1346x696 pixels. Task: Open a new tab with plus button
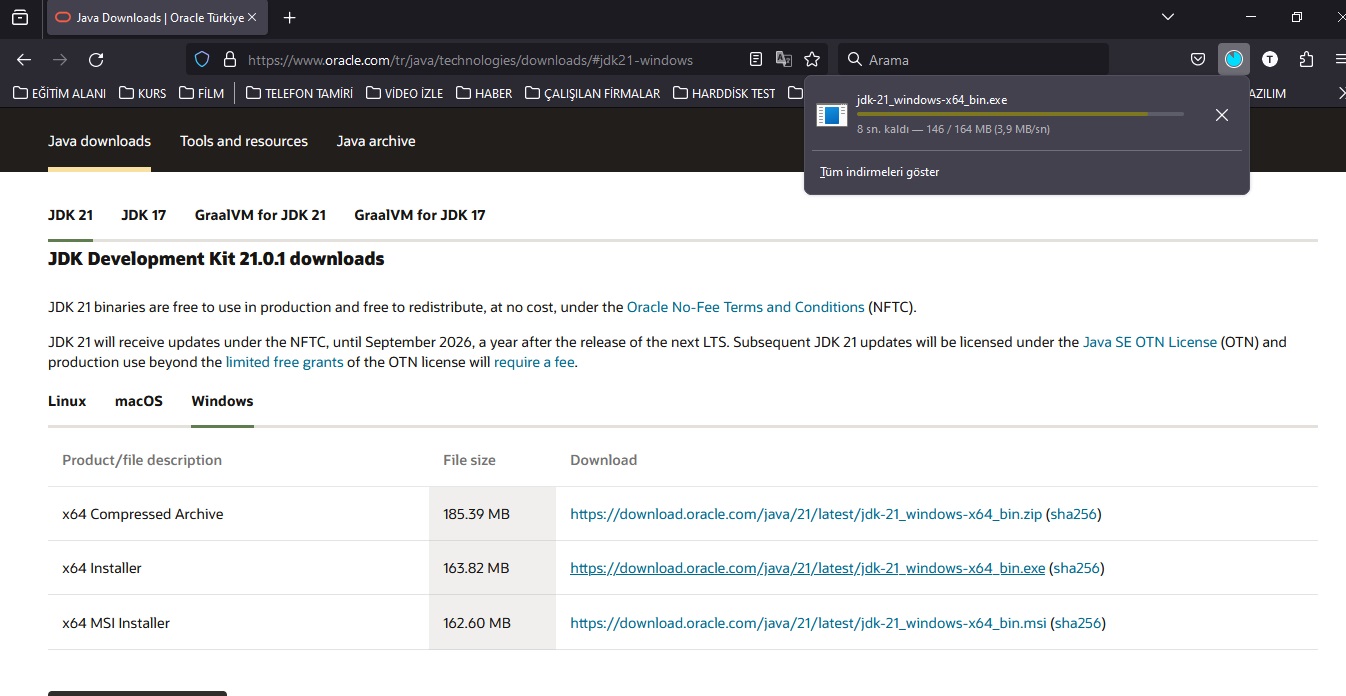pos(289,18)
